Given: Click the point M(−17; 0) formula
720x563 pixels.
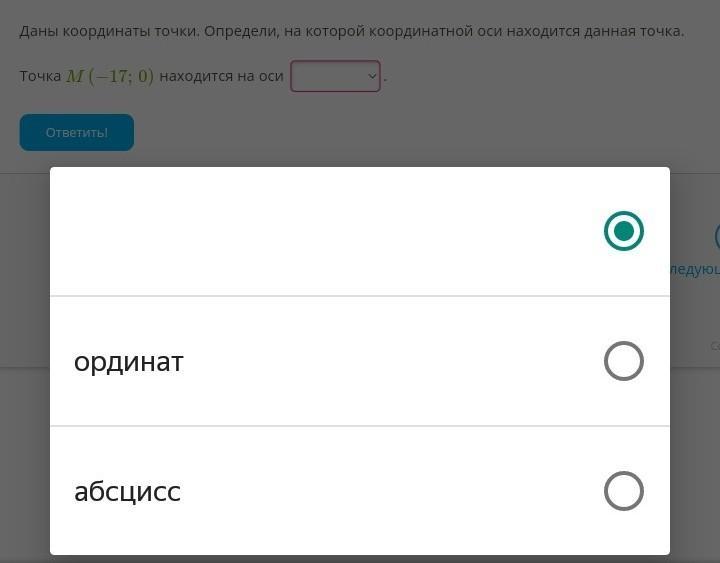Looking at the screenshot, I should (110, 76).
